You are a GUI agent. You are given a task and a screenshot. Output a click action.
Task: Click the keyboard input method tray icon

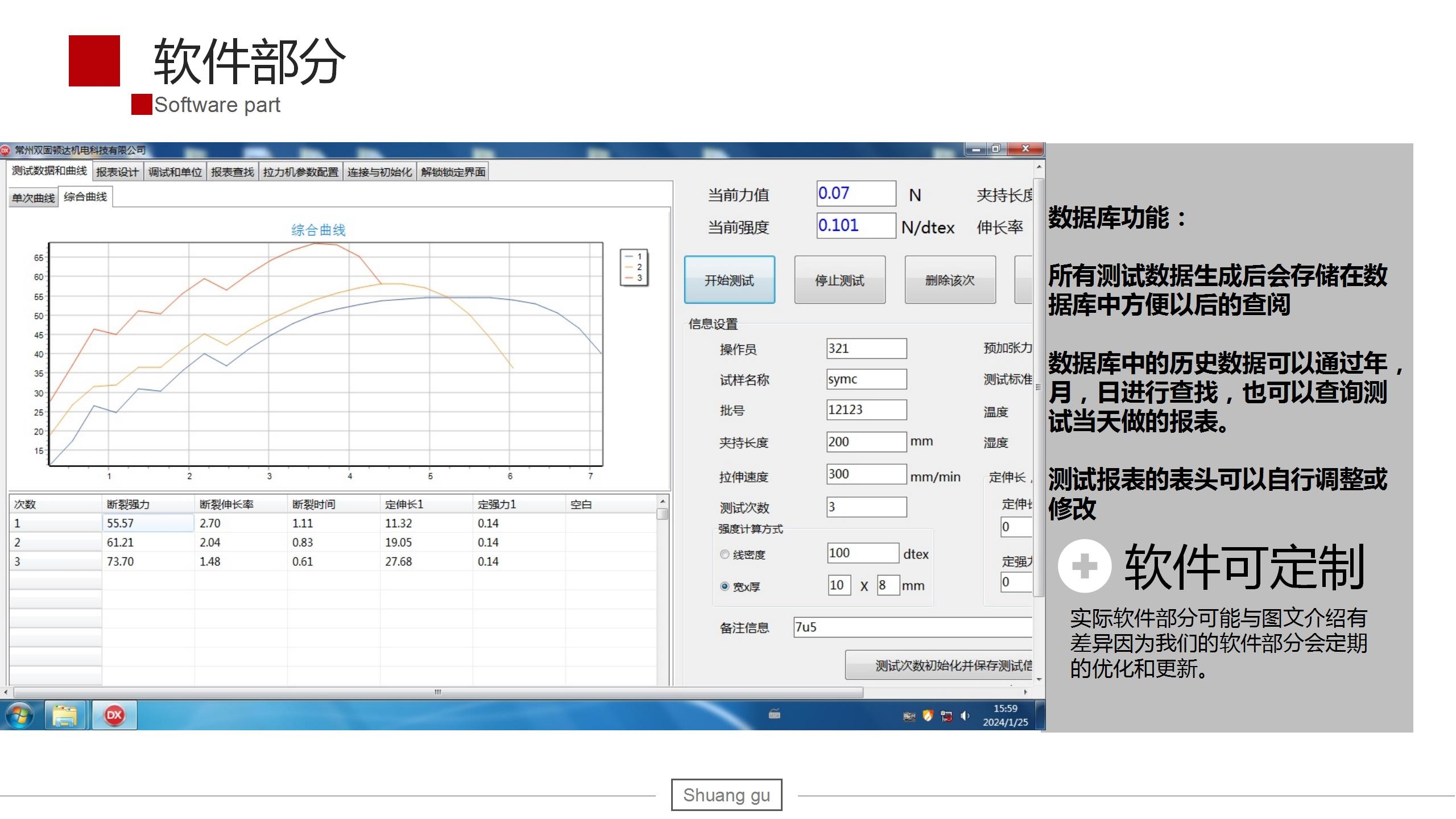point(774,714)
